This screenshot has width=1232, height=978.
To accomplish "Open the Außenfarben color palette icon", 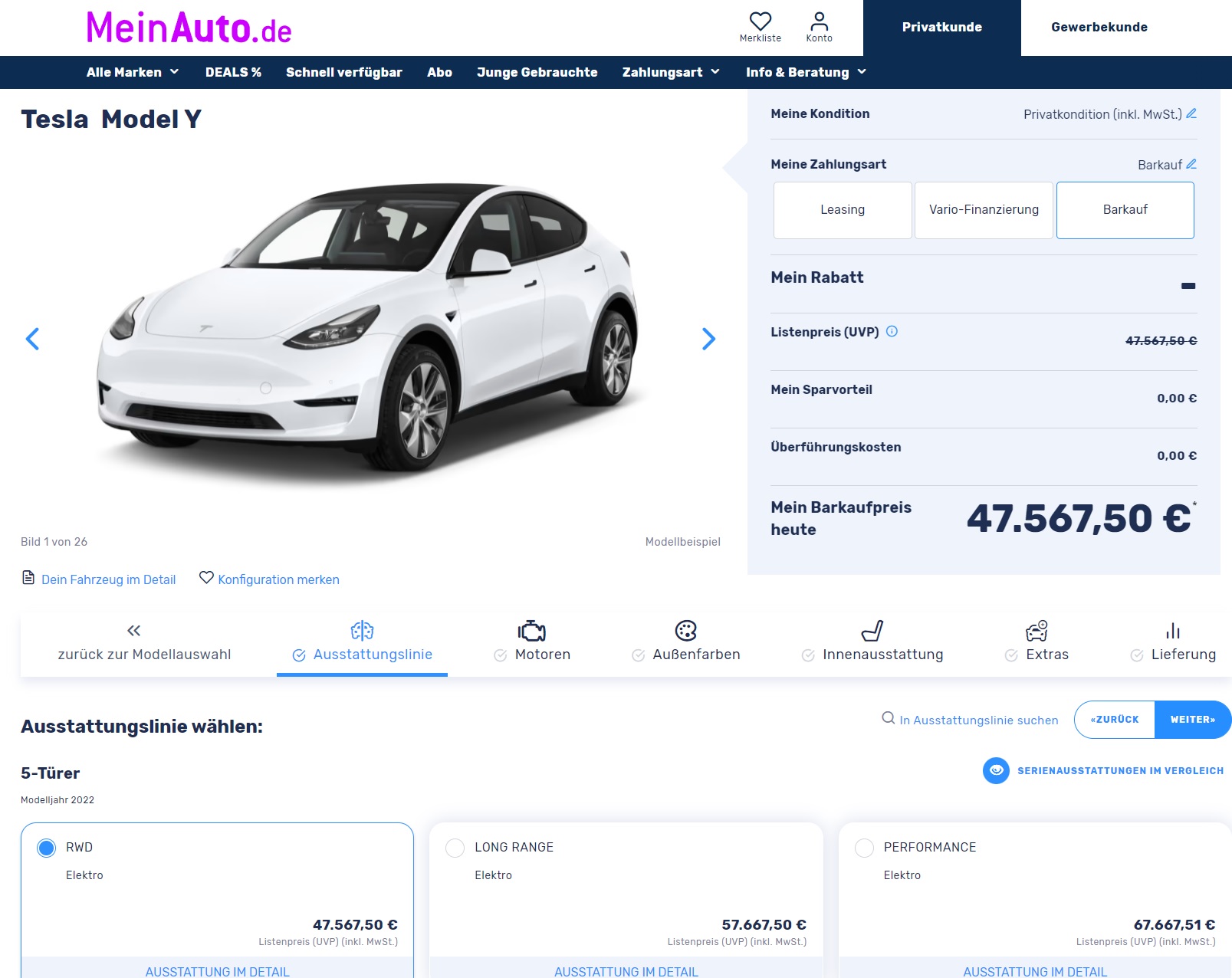I will point(686,630).
